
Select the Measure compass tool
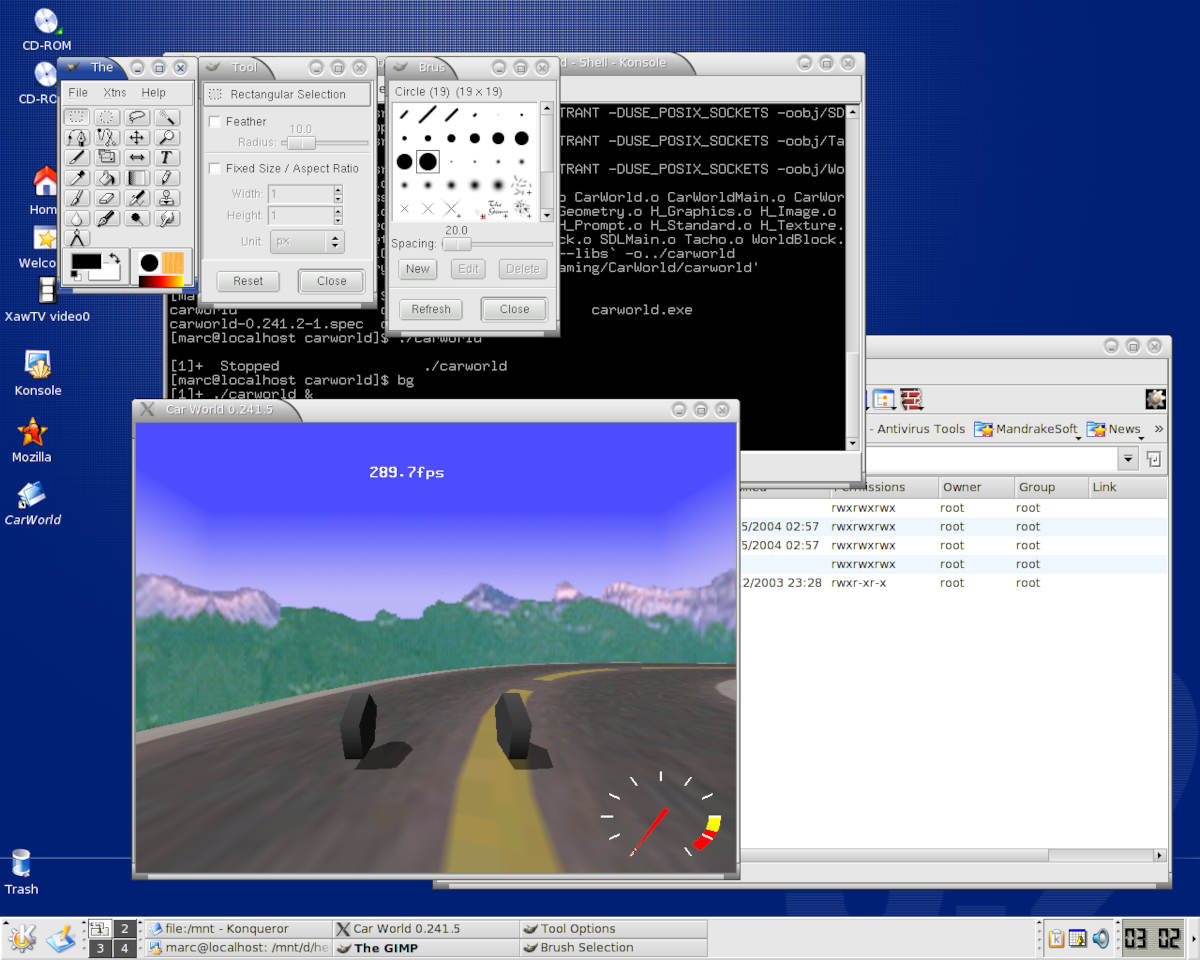[77, 238]
